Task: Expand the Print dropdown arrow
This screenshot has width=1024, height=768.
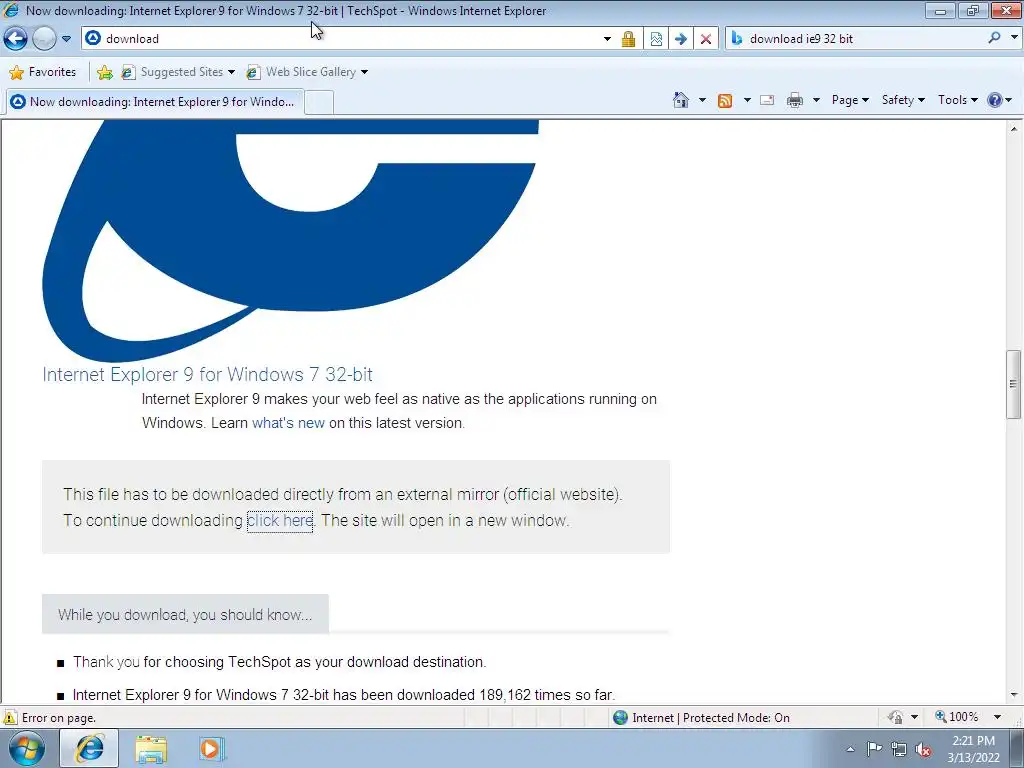Action: tap(816, 100)
